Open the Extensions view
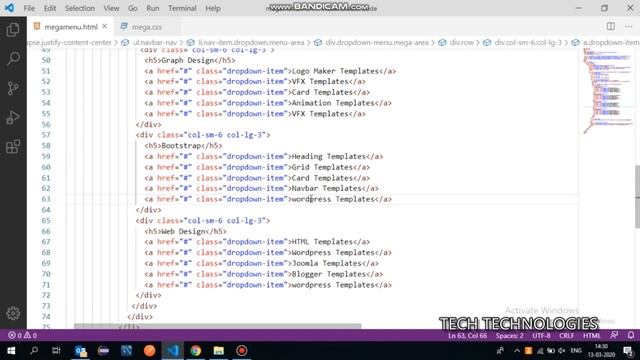640x360 pixels. [x=13, y=147]
